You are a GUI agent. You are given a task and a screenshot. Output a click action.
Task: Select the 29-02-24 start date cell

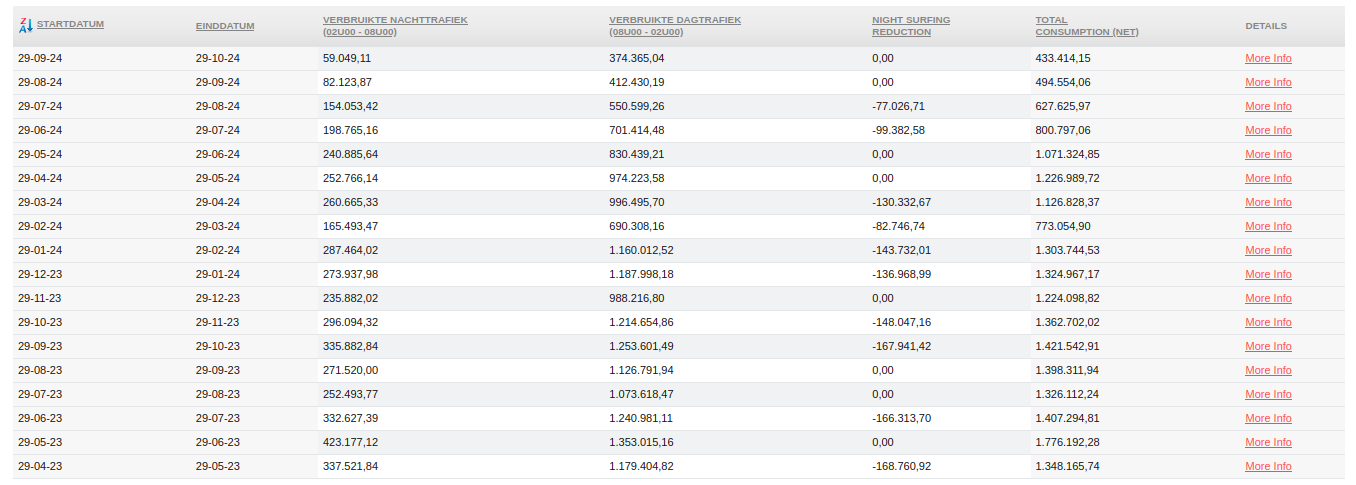point(40,226)
